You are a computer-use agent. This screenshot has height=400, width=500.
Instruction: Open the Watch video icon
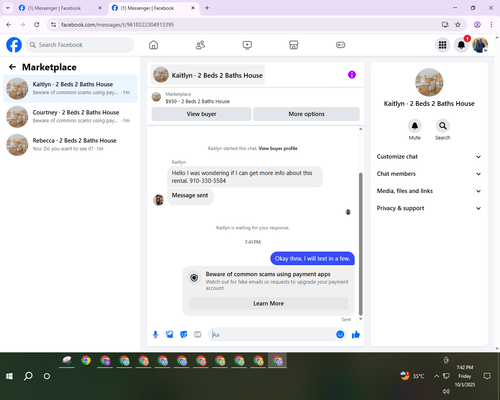[247, 45]
